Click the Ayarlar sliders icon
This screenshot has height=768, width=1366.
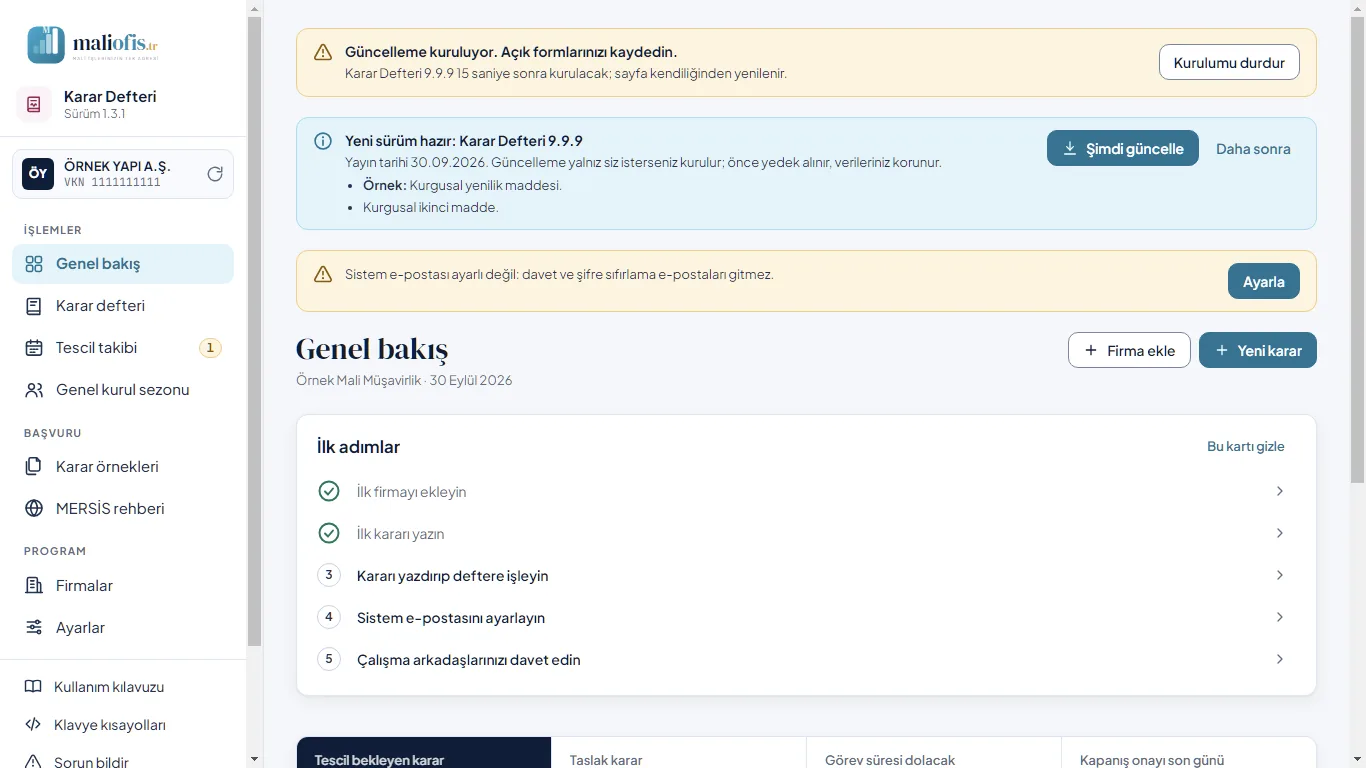pyautogui.click(x=34, y=628)
